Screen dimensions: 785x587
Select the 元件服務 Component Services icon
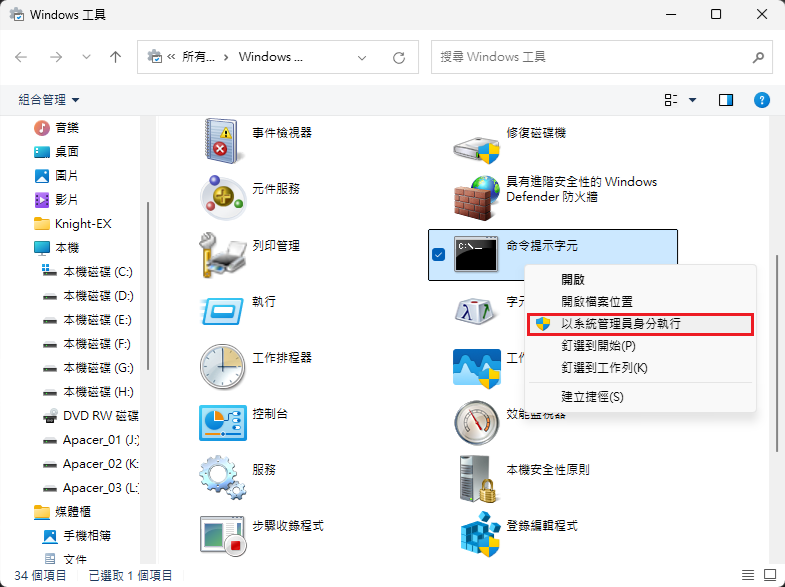click(x=223, y=197)
